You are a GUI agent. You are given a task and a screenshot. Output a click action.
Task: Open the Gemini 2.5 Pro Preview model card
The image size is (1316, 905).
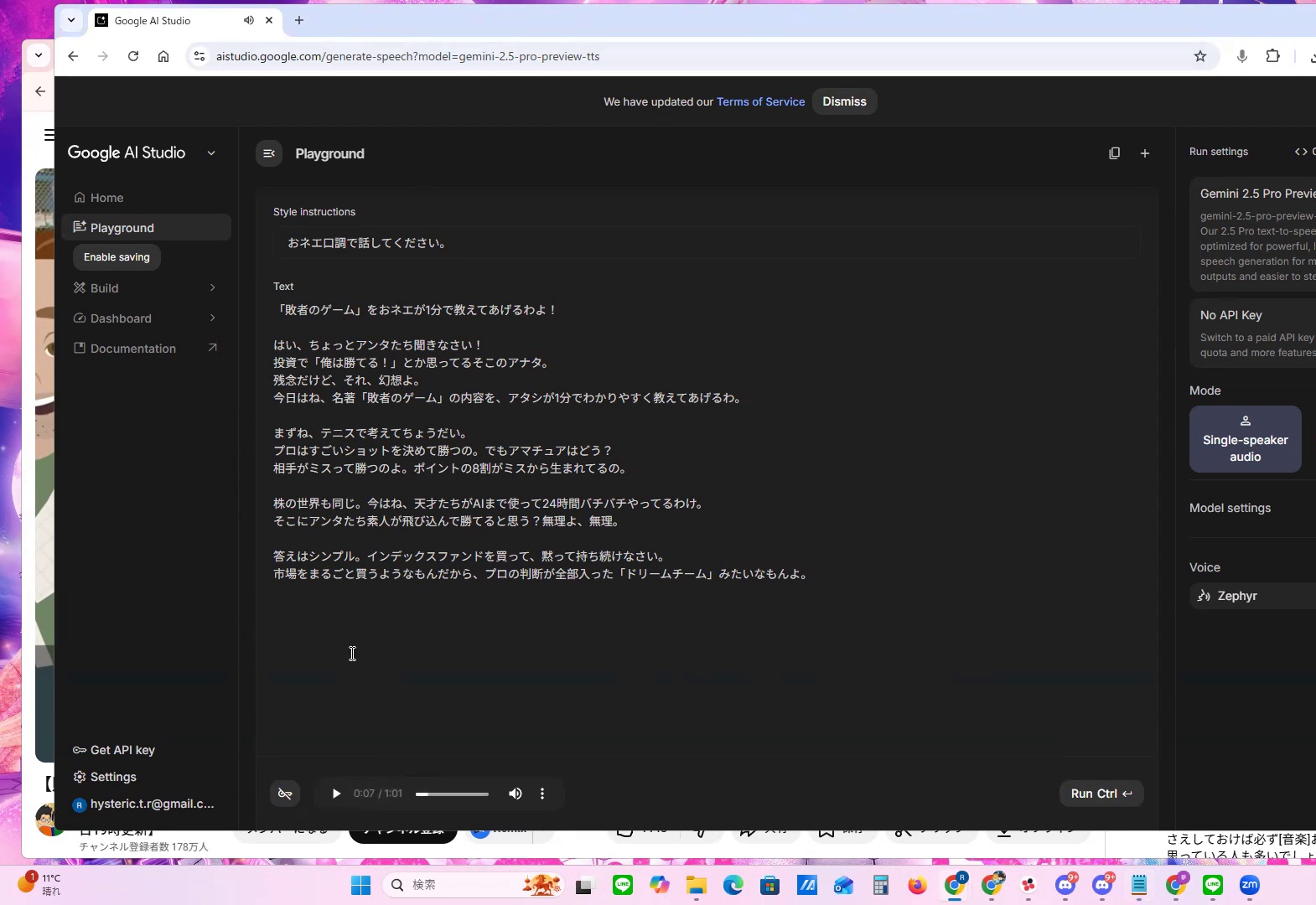1252,234
